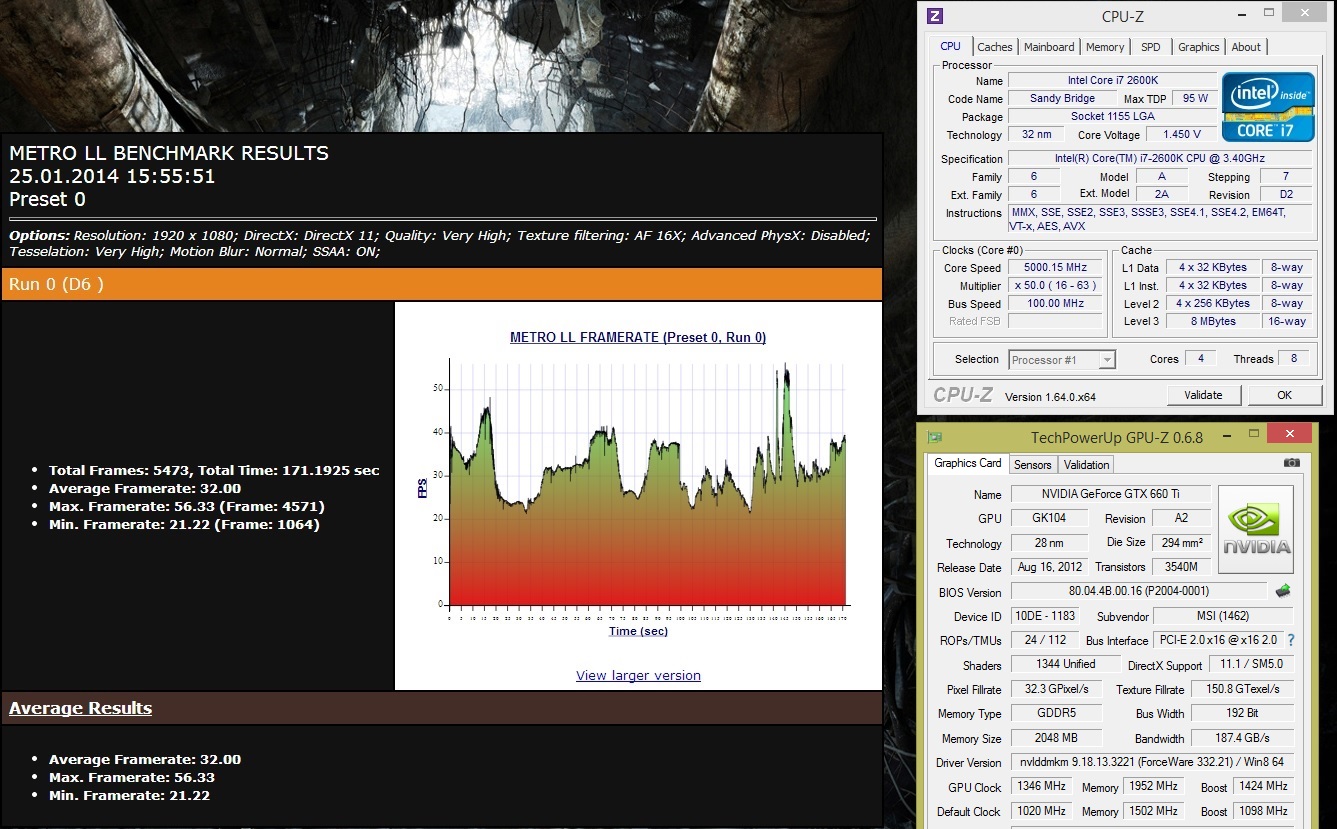This screenshot has height=829, width=1337.
Task: Click the Core Voltage value 1.450 V
Action: click(1181, 134)
